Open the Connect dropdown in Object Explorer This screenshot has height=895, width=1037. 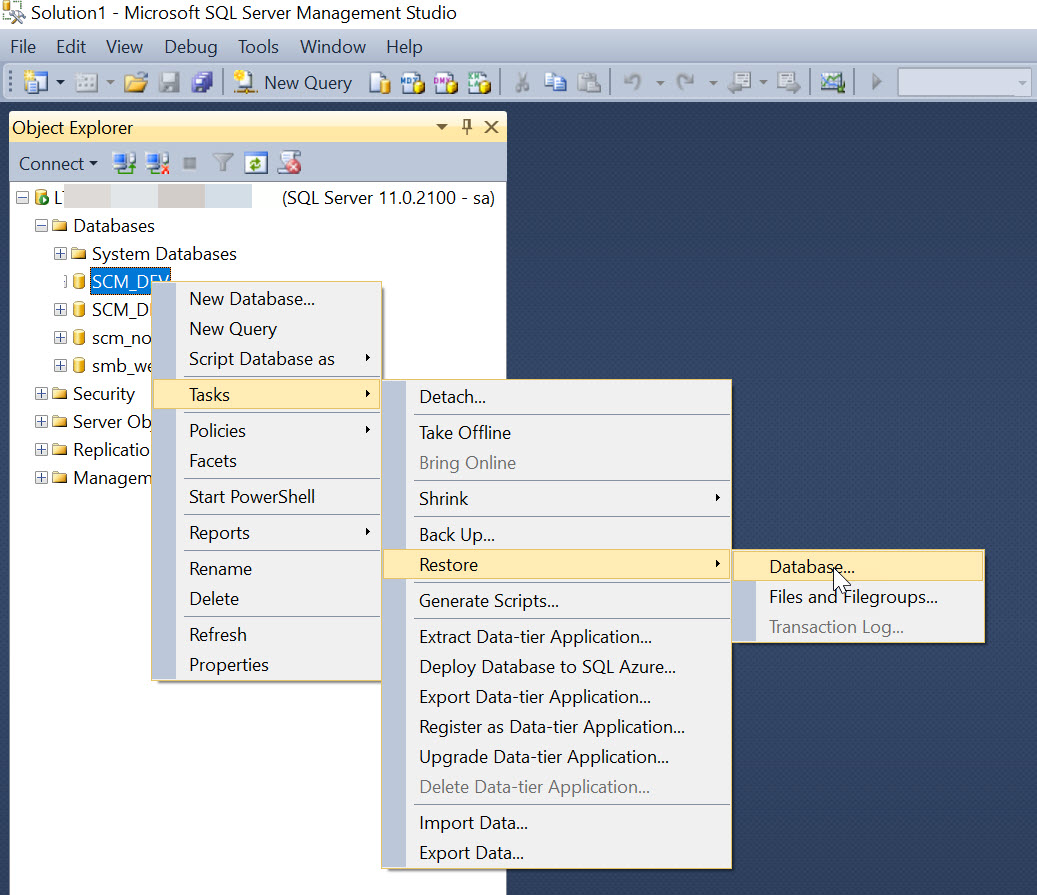click(57, 163)
